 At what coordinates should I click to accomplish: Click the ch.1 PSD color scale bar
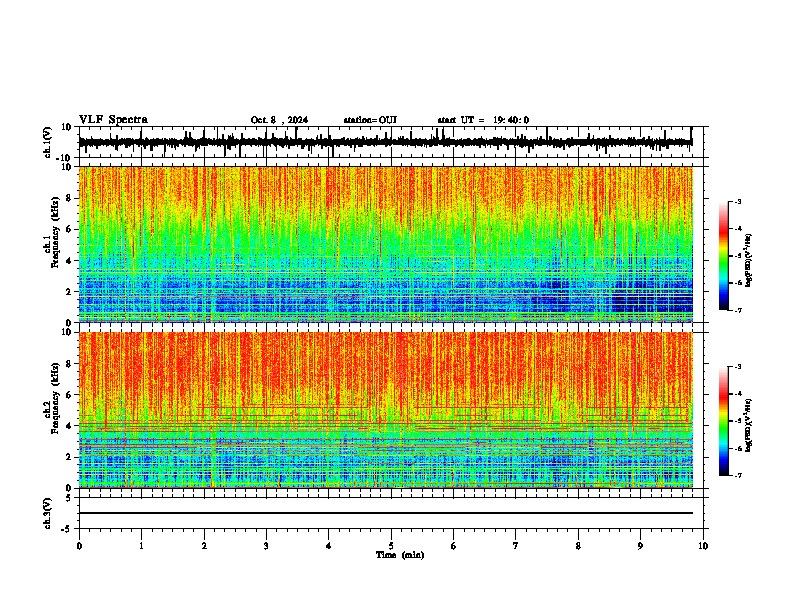pos(724,256)
